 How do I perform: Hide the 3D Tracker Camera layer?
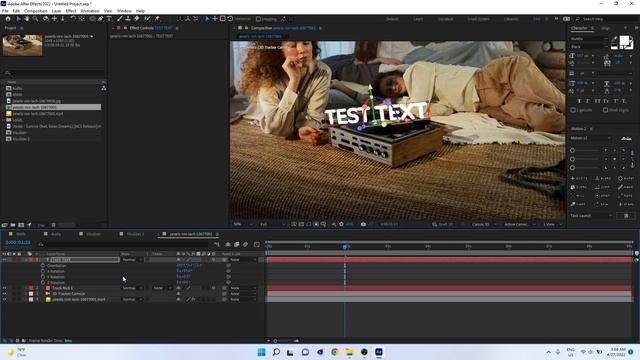pyautogui.click(x=4, y=294)
